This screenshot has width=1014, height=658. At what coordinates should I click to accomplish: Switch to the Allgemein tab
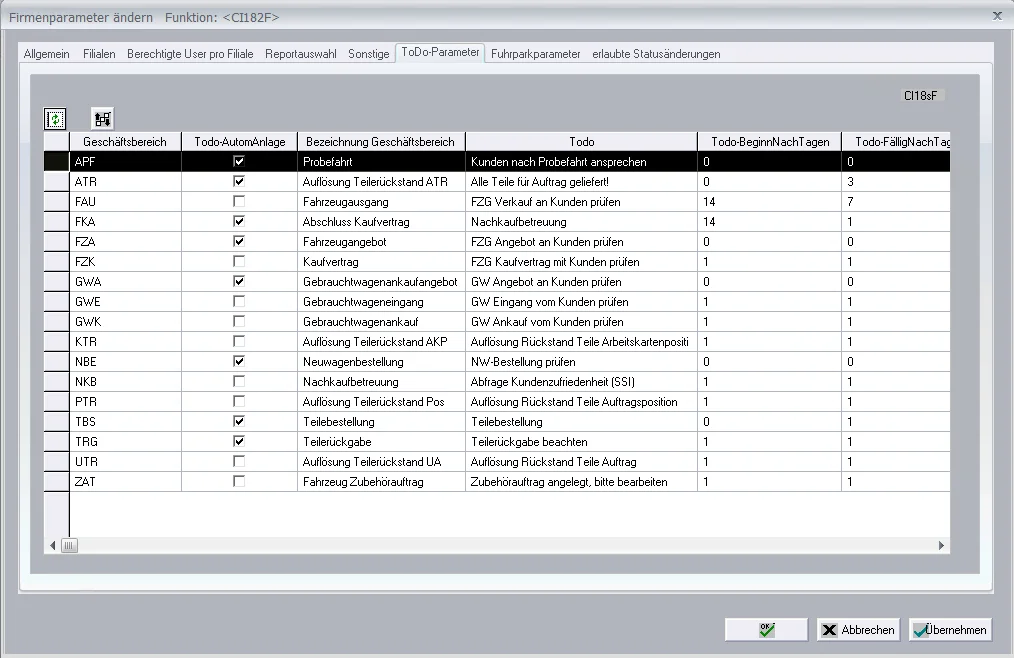[x=47, y=54]
